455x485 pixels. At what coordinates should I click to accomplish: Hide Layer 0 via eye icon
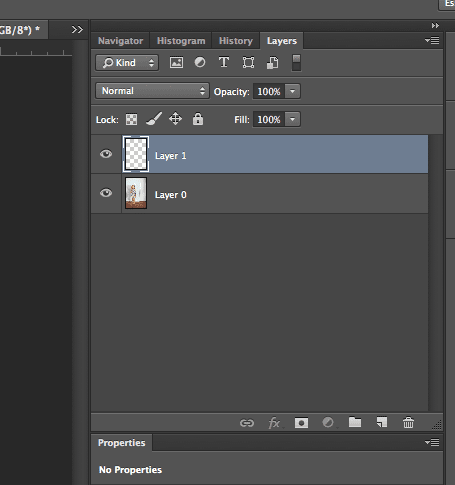[x=106, y=193]
